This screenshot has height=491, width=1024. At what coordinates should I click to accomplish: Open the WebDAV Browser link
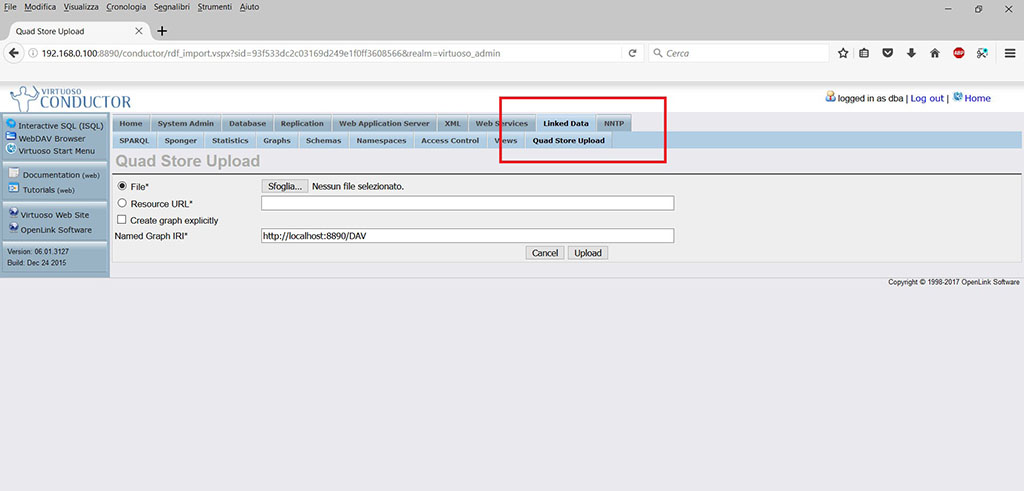coord(52,138)
